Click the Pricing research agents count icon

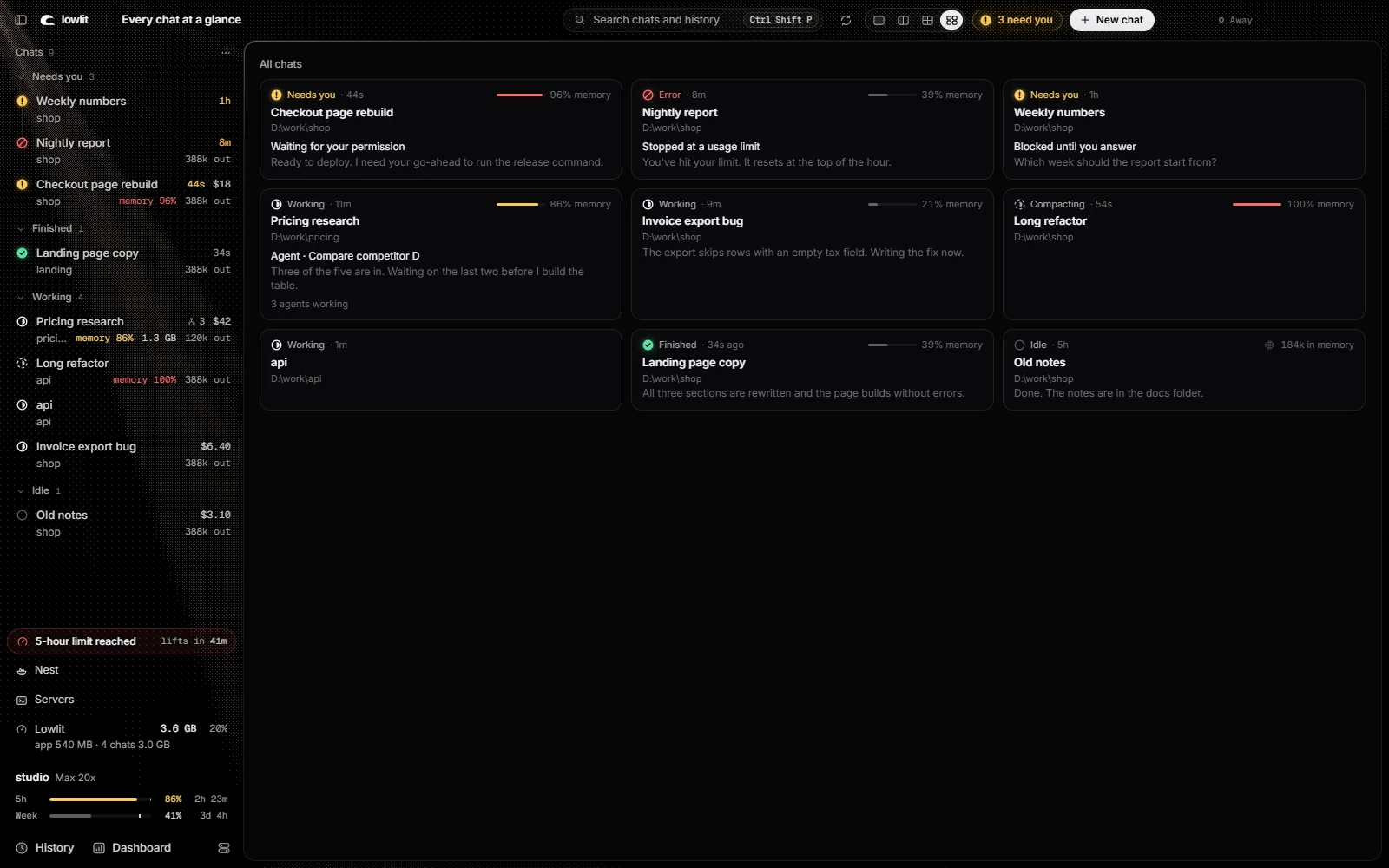(x=191, y=321)
